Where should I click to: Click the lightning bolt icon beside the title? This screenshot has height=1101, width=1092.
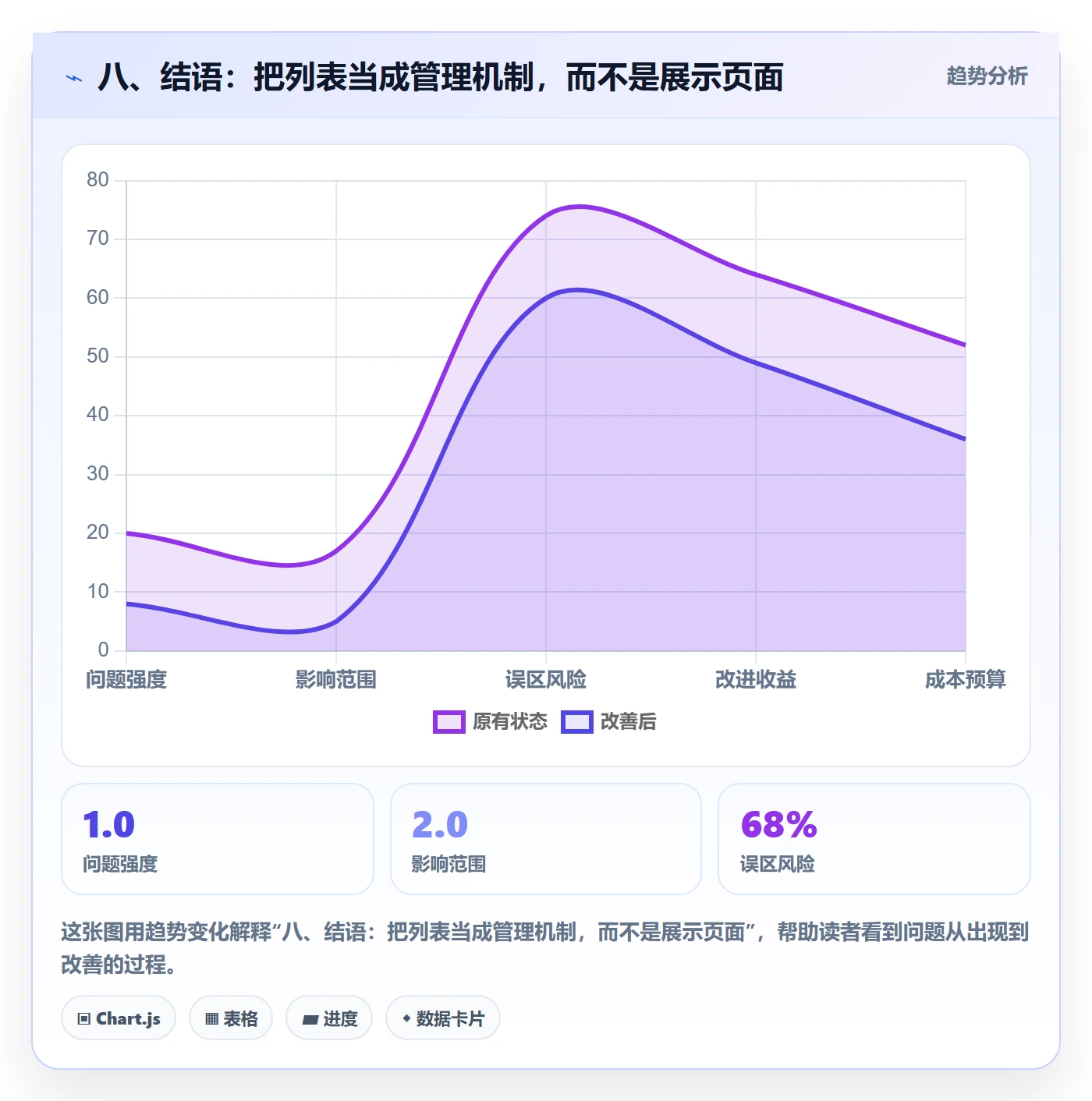pyautogui.click(x=74, y=78)
